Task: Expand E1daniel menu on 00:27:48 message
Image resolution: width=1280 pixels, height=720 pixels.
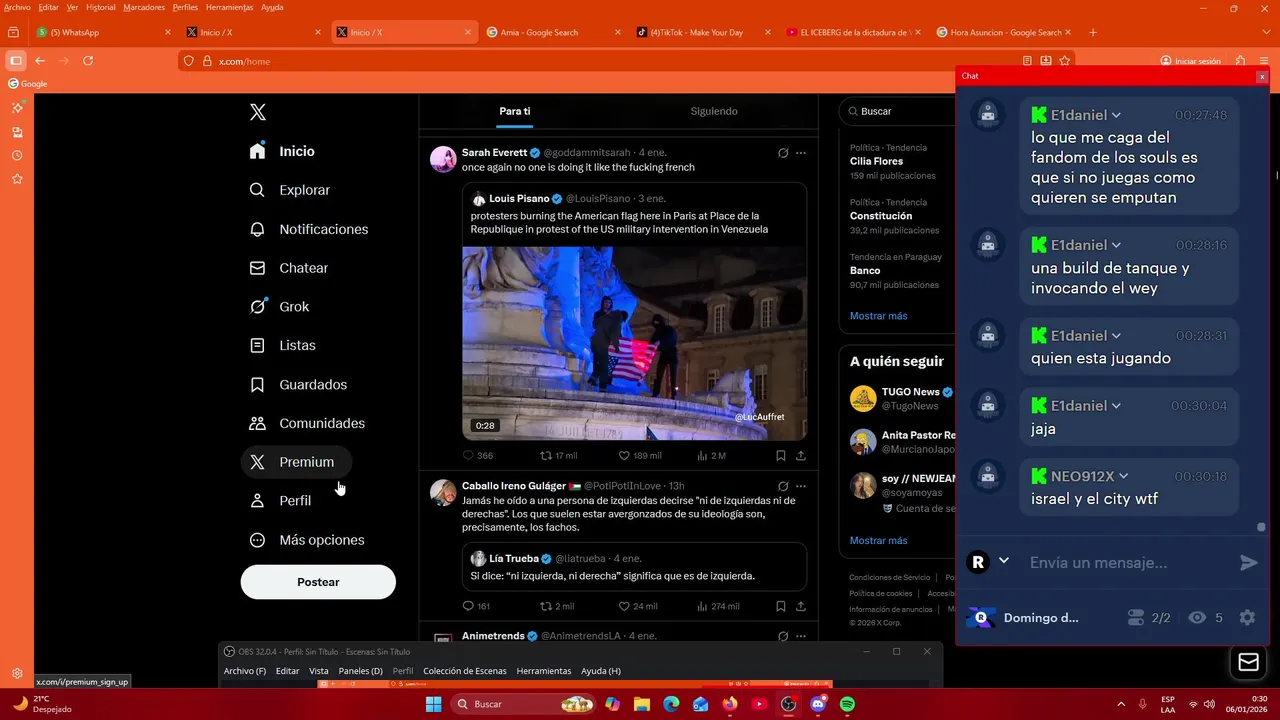Action: (1116, 115)
